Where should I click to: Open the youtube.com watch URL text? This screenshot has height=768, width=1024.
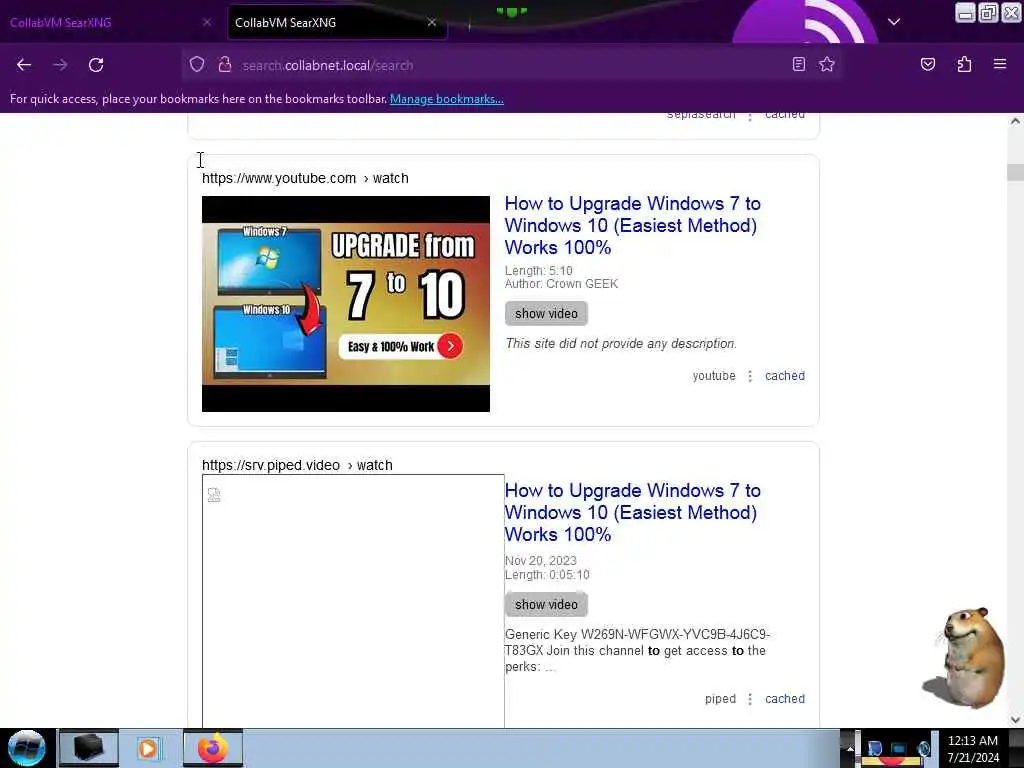(305, 178)
